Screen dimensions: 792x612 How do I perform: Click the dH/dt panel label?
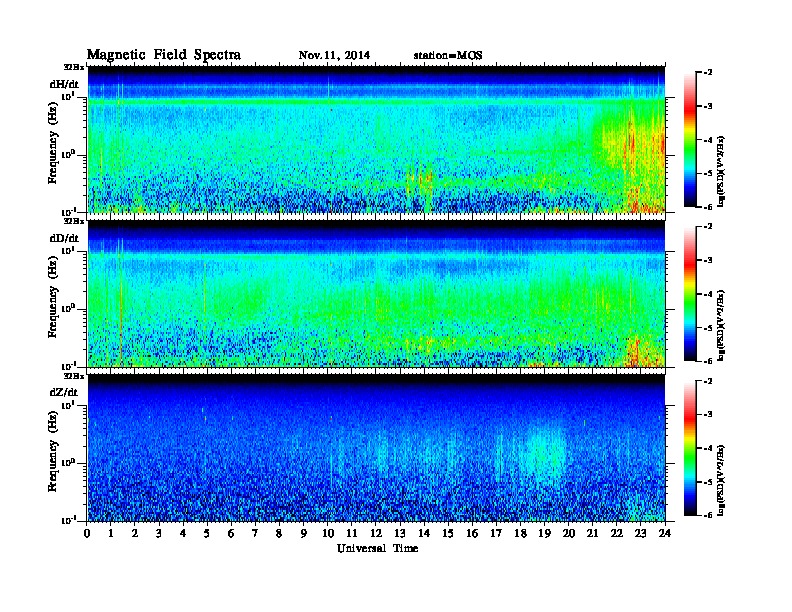click(64, 84)
